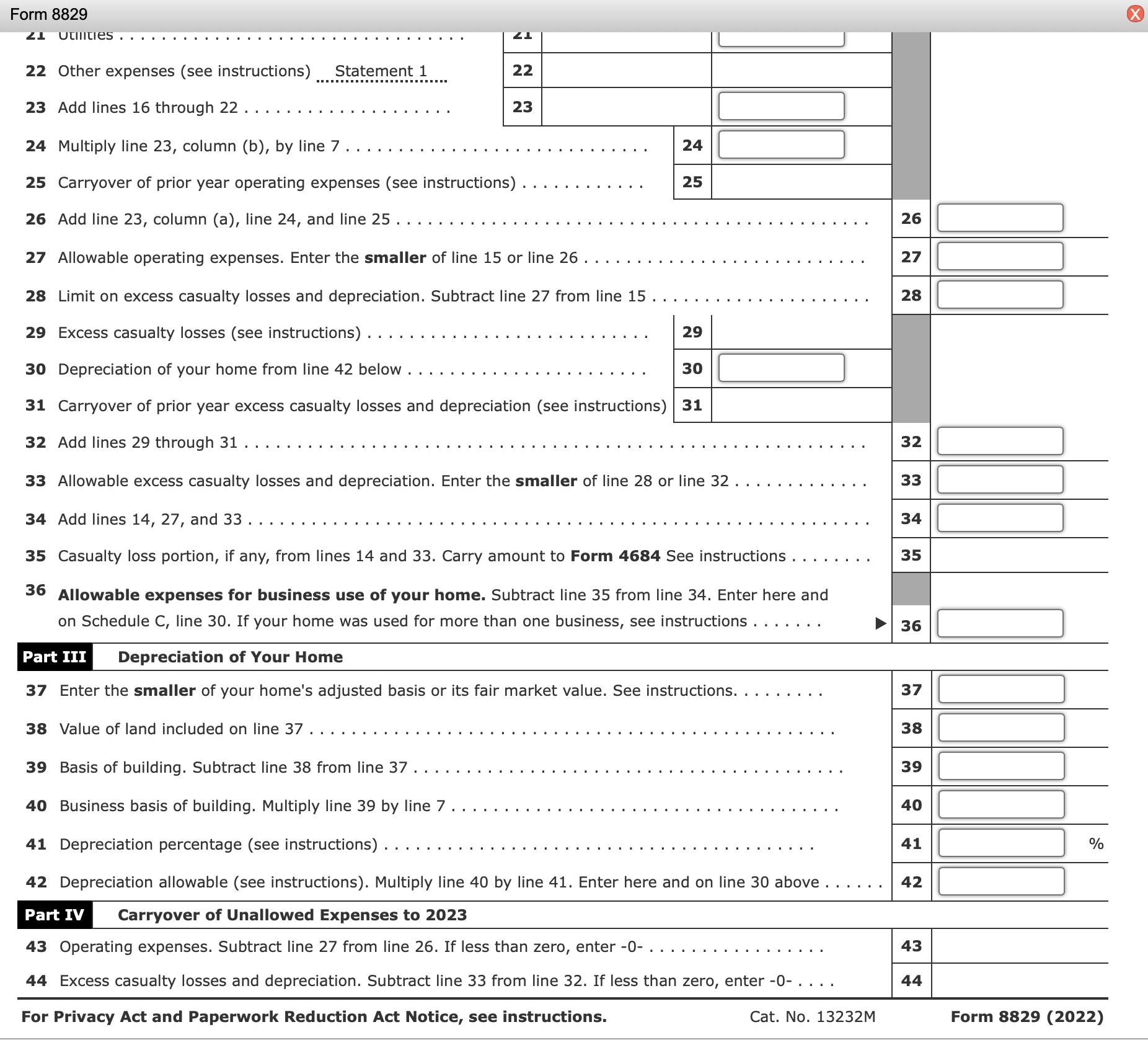Click the line 31 carryover cell

tap(801, 405)
